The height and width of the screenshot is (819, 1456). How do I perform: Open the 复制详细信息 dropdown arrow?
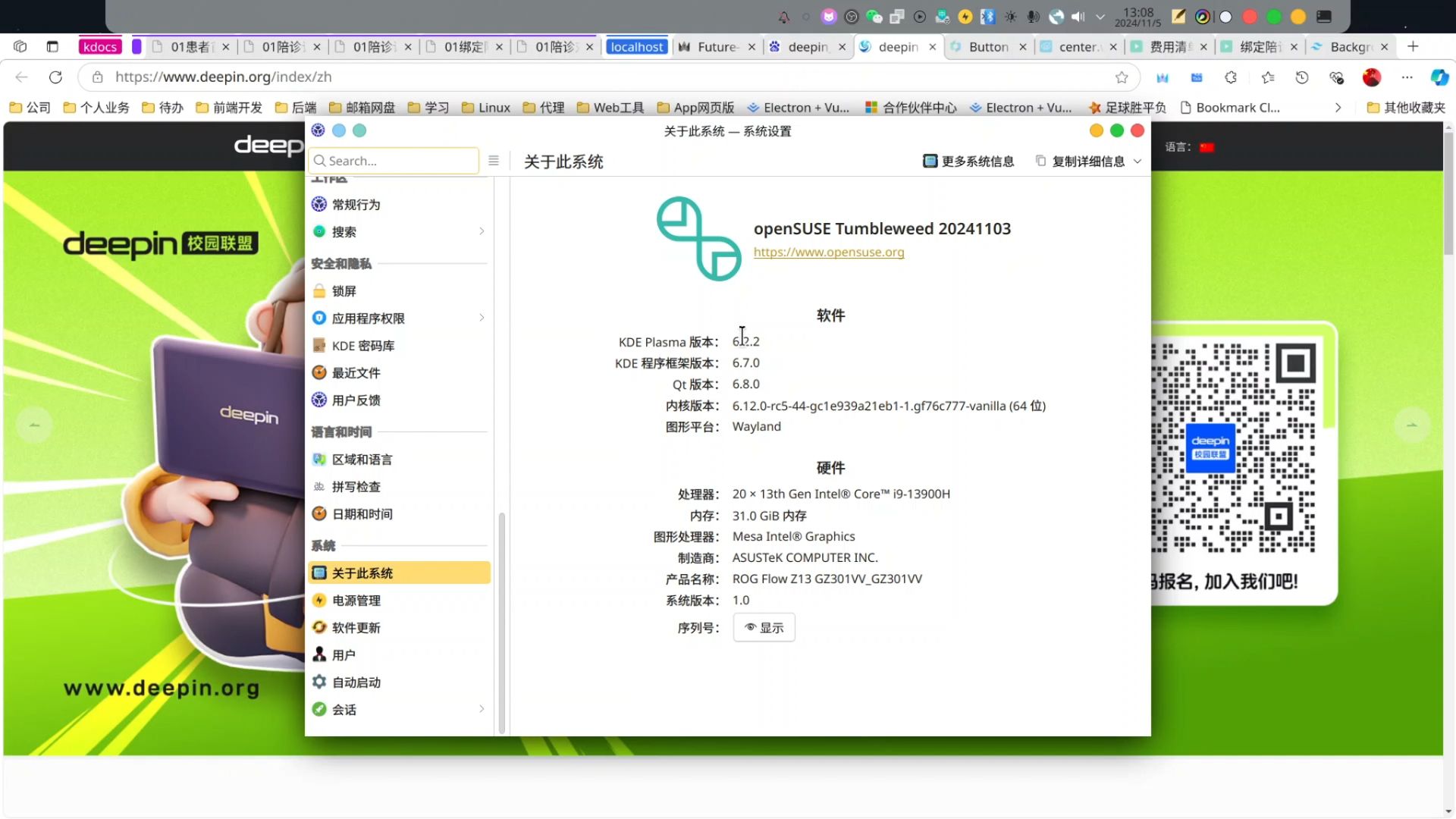click(x=1137, y=162)
